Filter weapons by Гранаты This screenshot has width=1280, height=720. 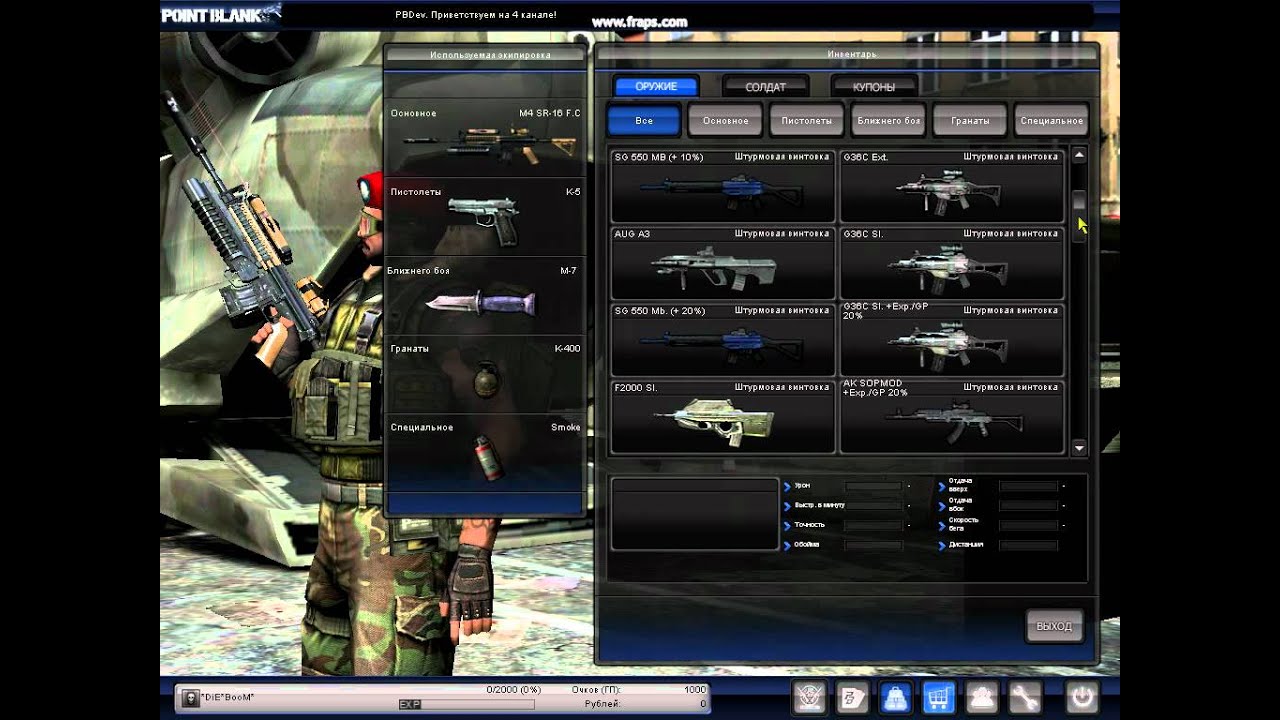click(970, 121)
